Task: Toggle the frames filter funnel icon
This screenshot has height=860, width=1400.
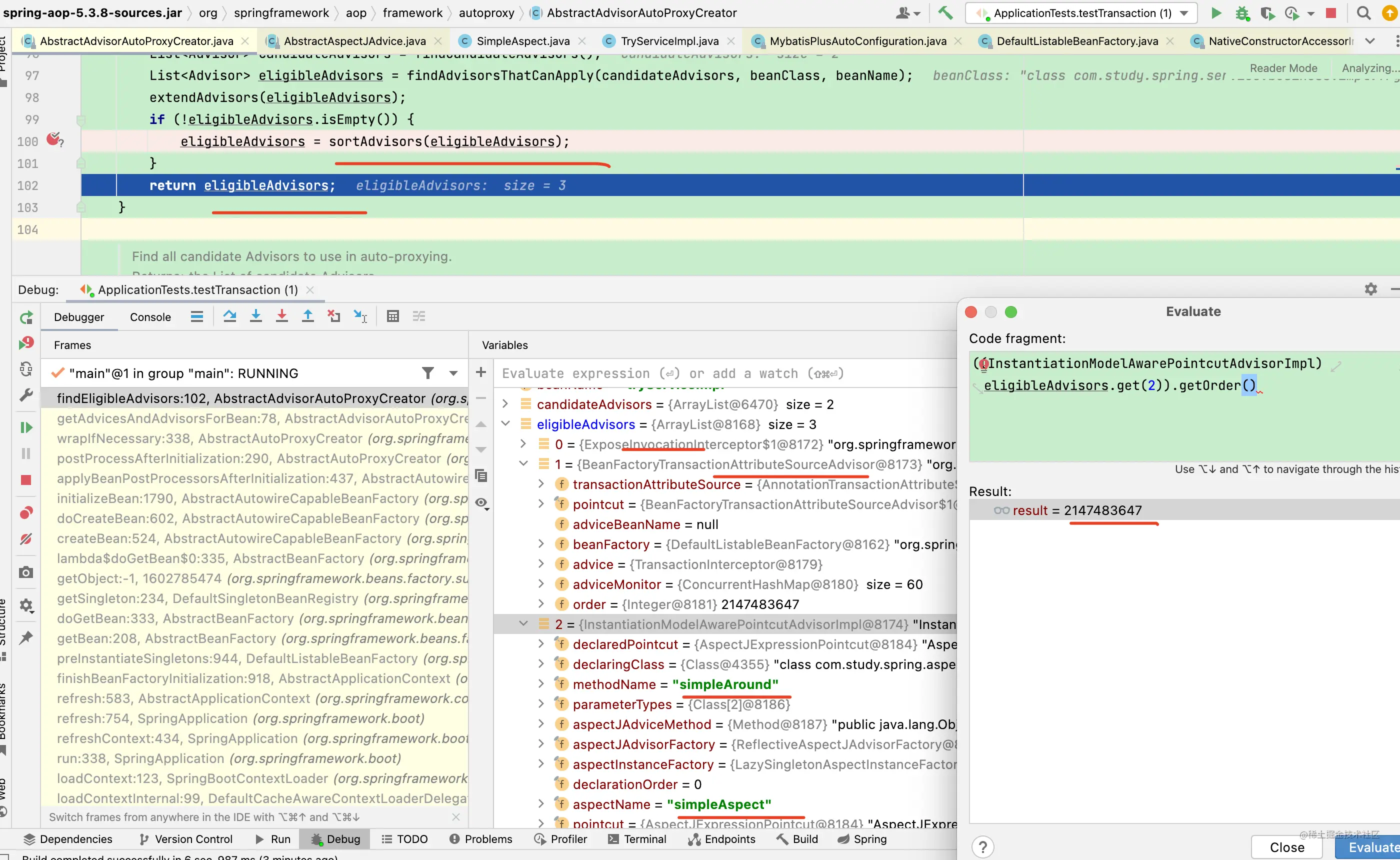Action: 427,373
